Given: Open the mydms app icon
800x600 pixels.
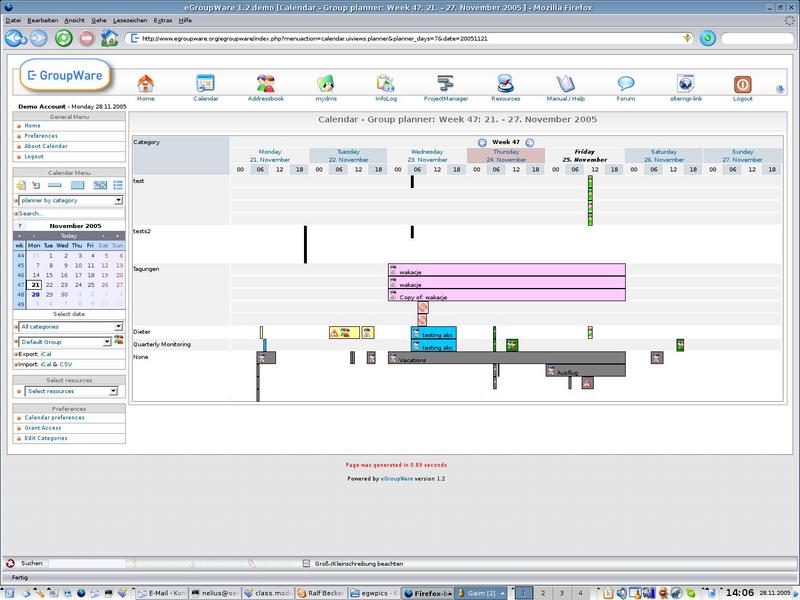Looking at the screenshot, I should pos(325,84).
